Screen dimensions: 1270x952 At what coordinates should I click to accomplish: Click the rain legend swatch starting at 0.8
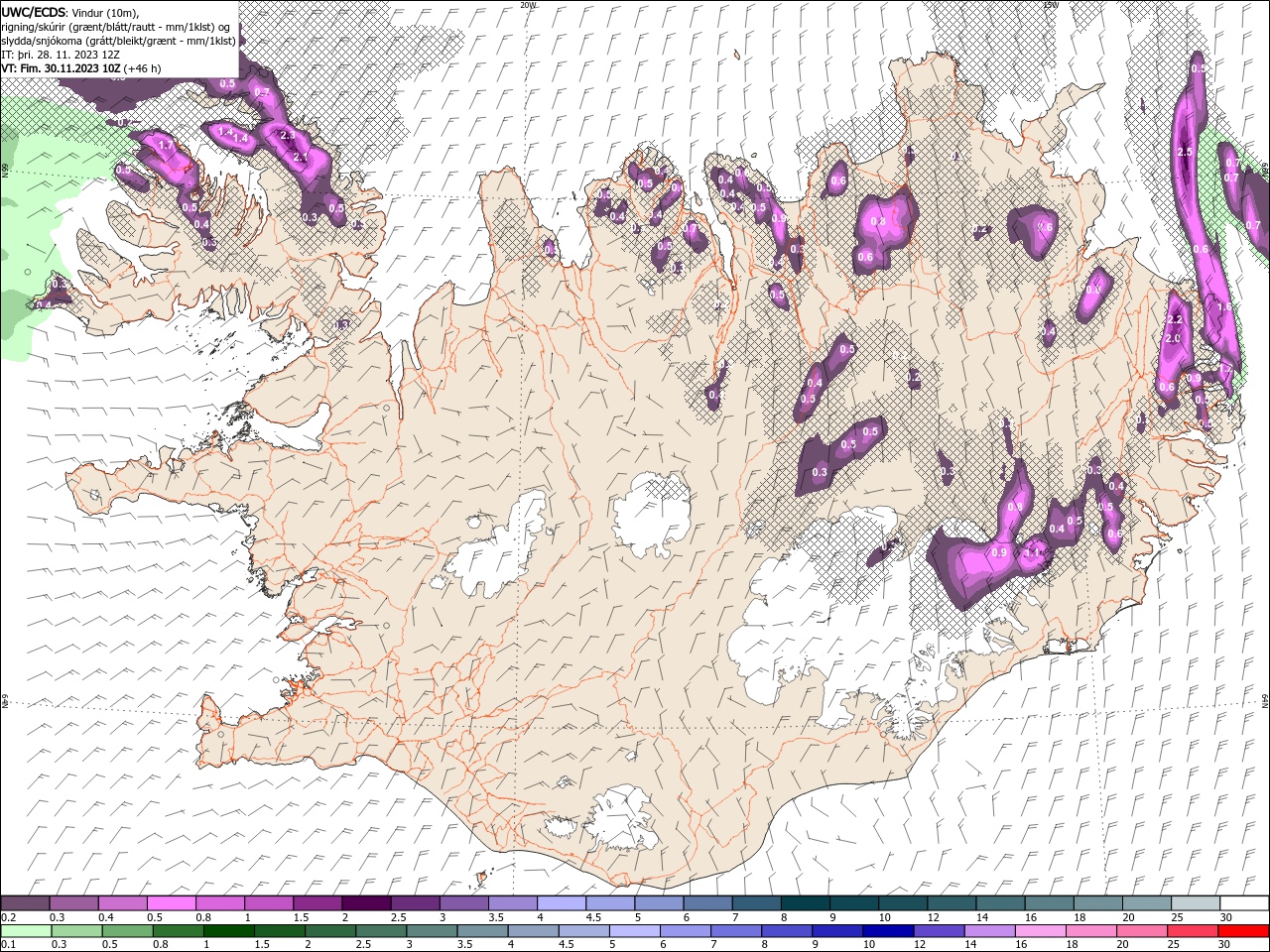[179, 931]
